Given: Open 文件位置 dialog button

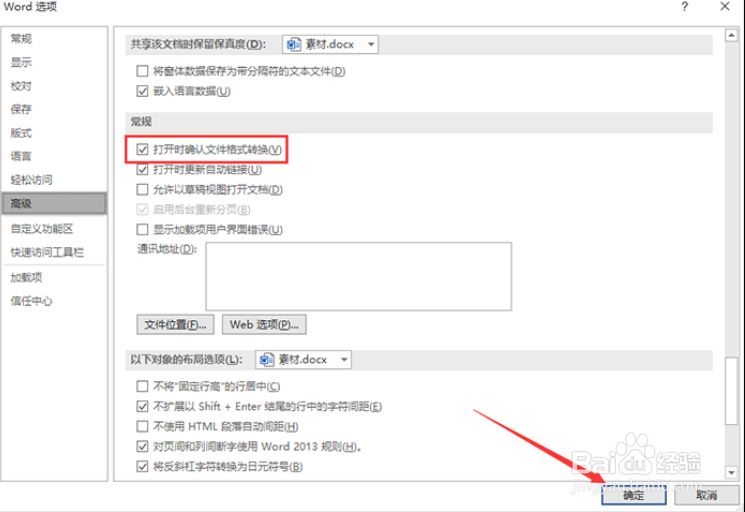Looking at the screenshot, I should point(175,325).
